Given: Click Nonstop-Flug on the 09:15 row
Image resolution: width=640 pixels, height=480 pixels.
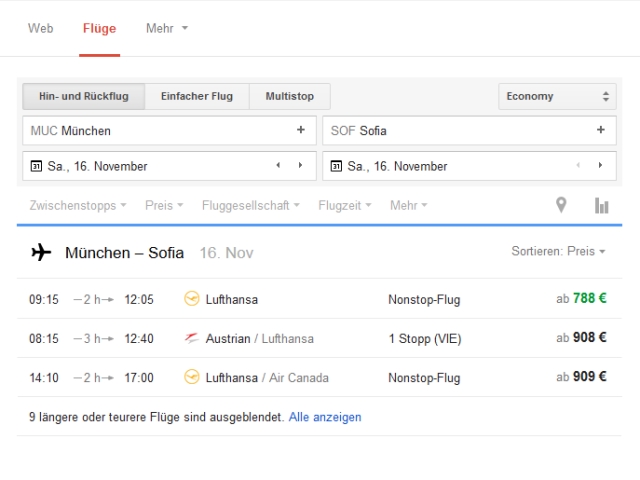Looking at the screenshot, I should click(x=424, y=300).
